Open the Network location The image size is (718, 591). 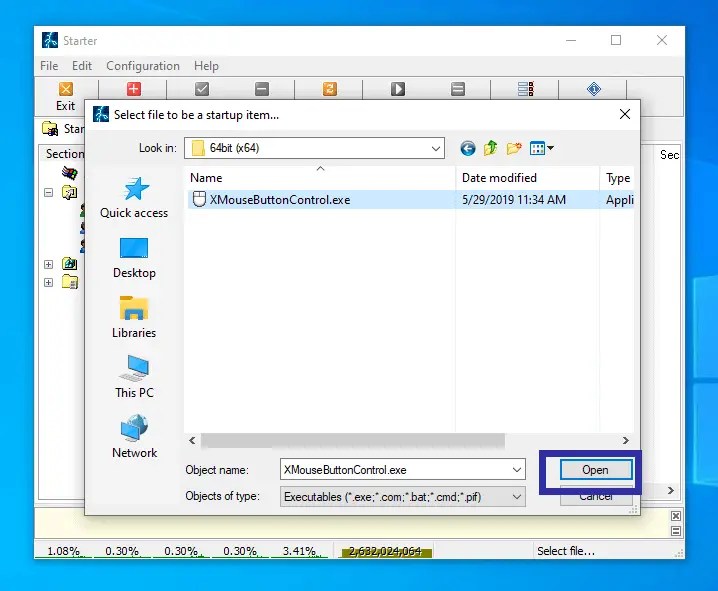click(x=134, y=436)
